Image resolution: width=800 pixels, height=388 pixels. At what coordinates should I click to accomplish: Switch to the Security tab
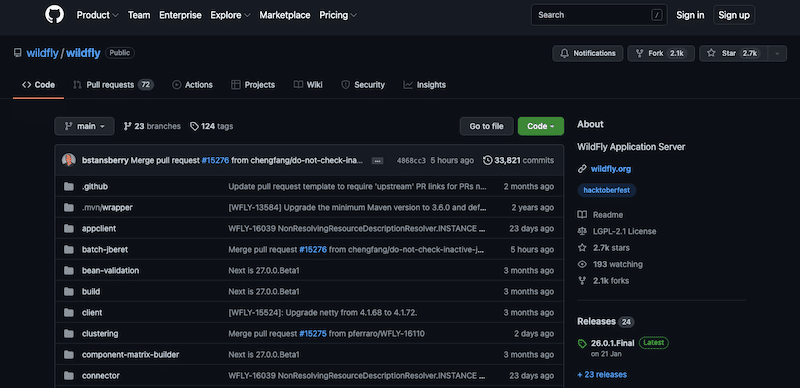click(363, 85)
